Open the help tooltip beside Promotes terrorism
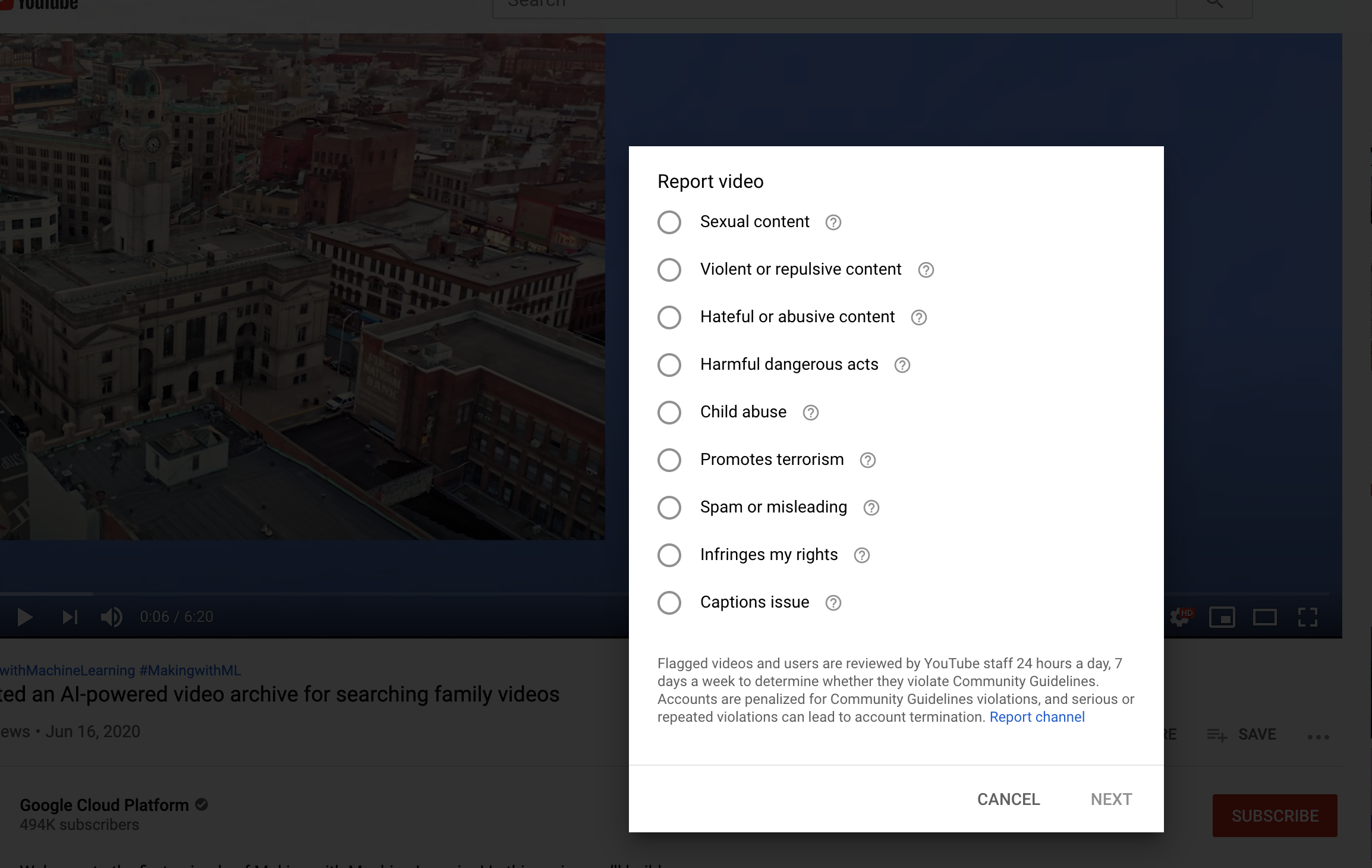1372x868 pixels. pos(867,460)
